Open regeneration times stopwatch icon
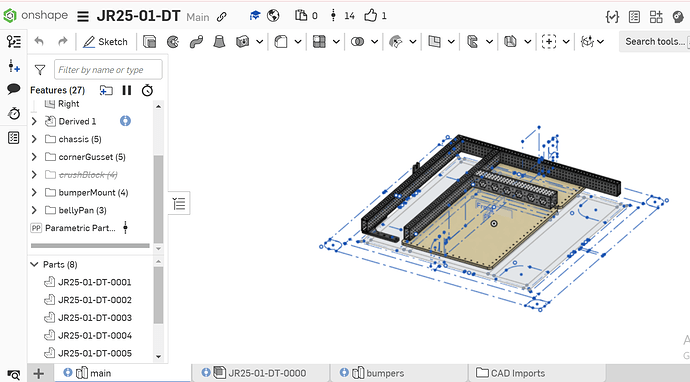 tap(147, 90)
